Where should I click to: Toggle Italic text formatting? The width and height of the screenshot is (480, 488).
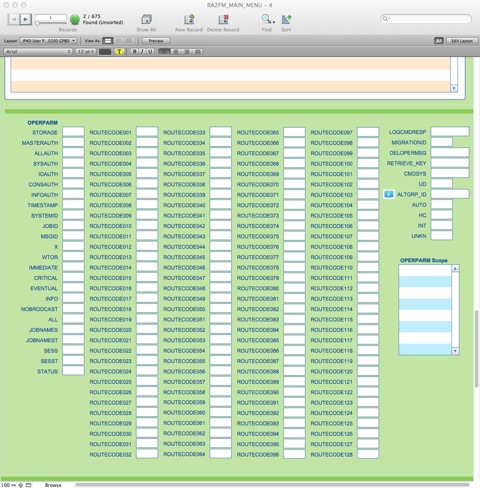[x=142, y=51]
